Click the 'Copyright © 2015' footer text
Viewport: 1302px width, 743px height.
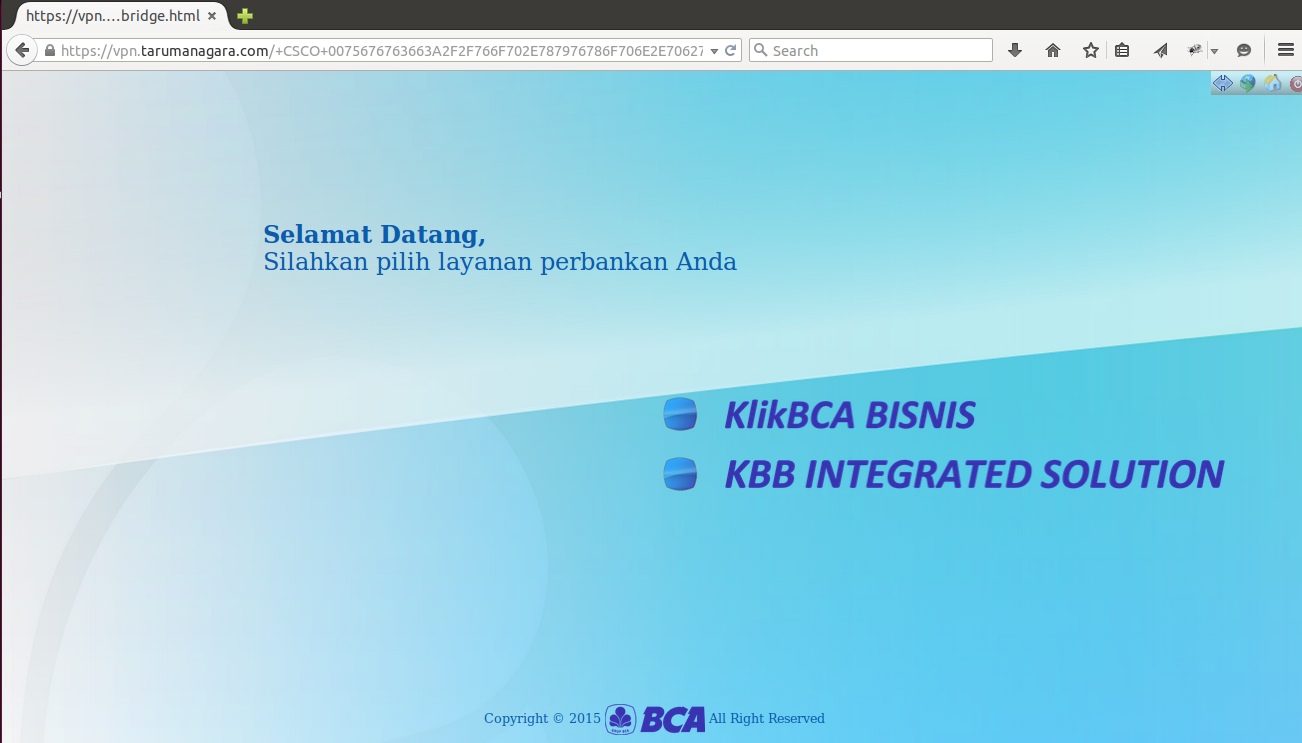pos(542,718)
